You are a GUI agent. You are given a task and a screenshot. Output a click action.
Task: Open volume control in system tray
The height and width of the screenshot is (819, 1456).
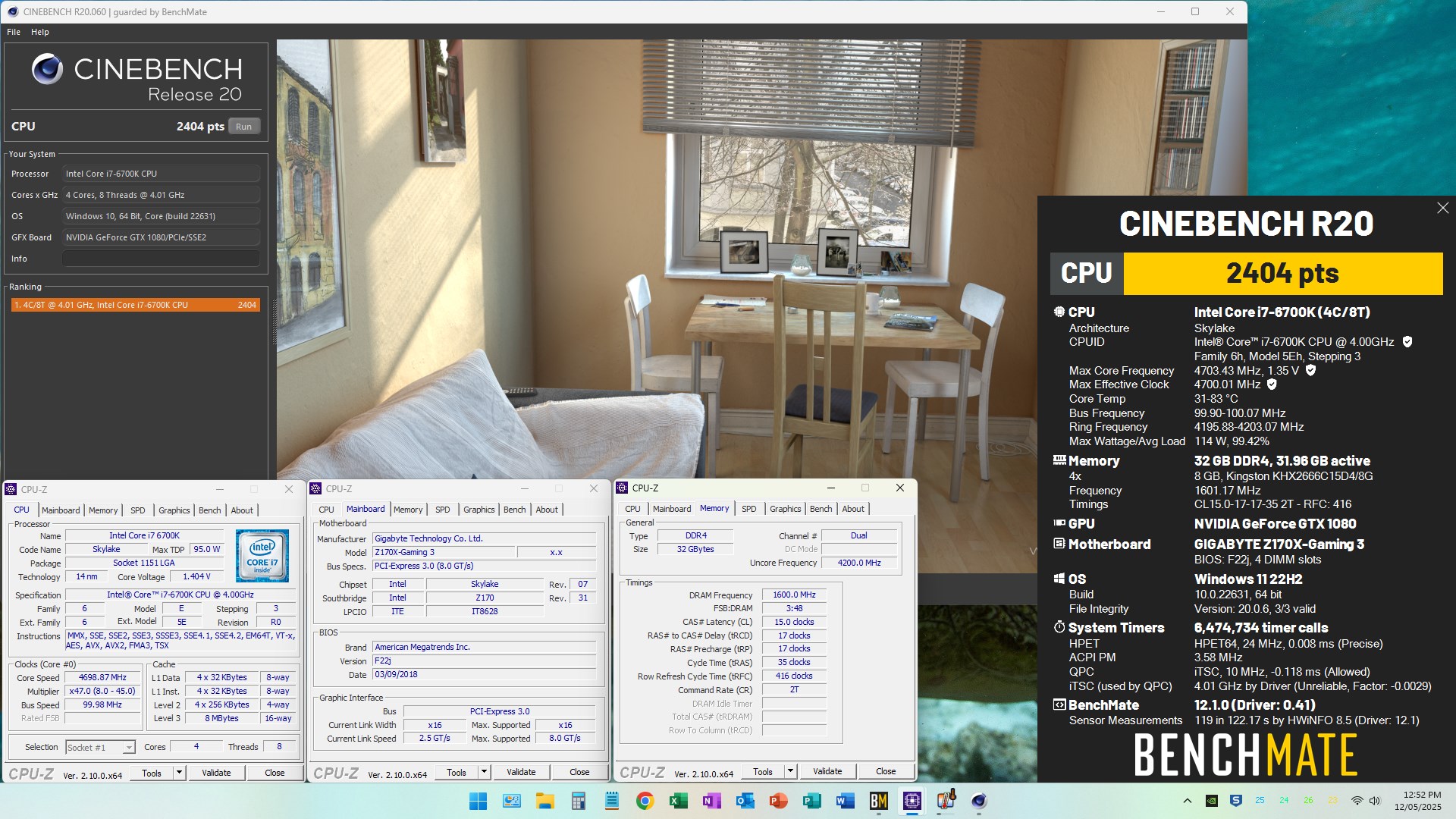tap(1375, 801)
